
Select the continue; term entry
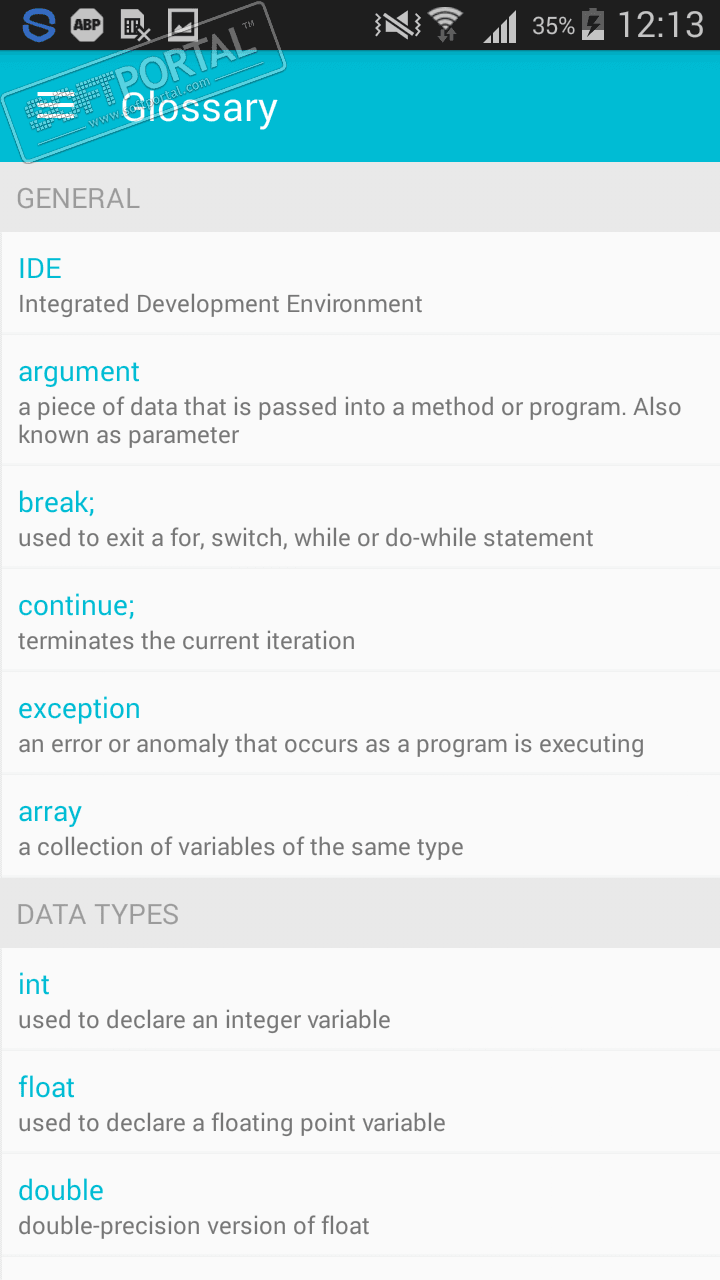[x=360, y=621]
